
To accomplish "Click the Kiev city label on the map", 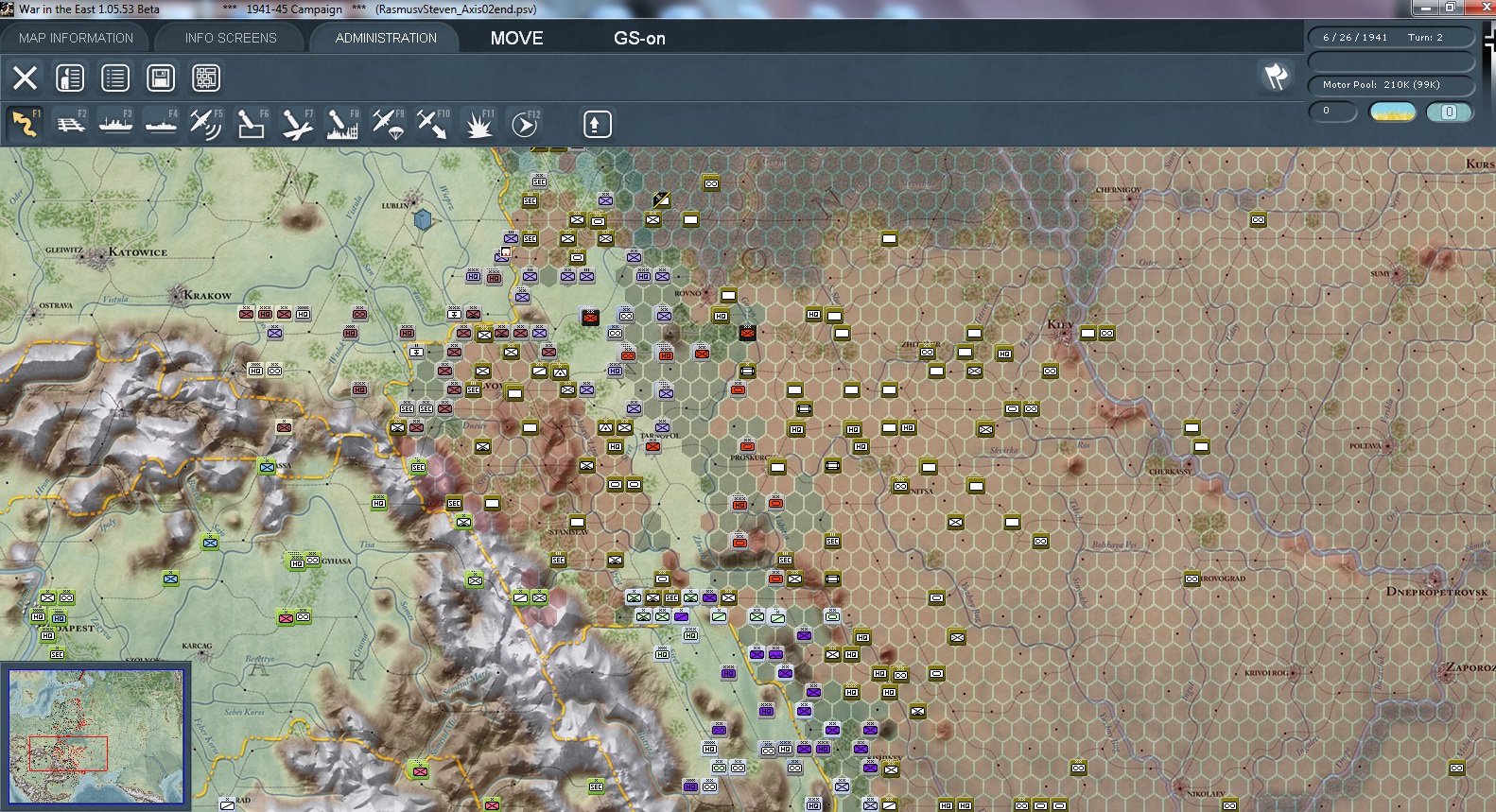I will [1060, 324].
